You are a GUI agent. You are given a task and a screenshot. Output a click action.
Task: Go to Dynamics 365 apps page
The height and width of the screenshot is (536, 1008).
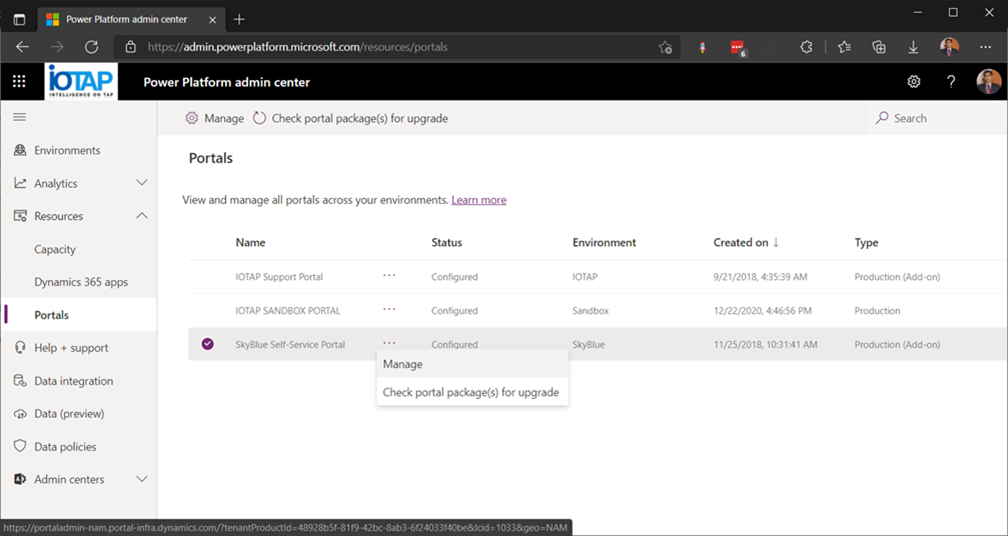[81, 282]
